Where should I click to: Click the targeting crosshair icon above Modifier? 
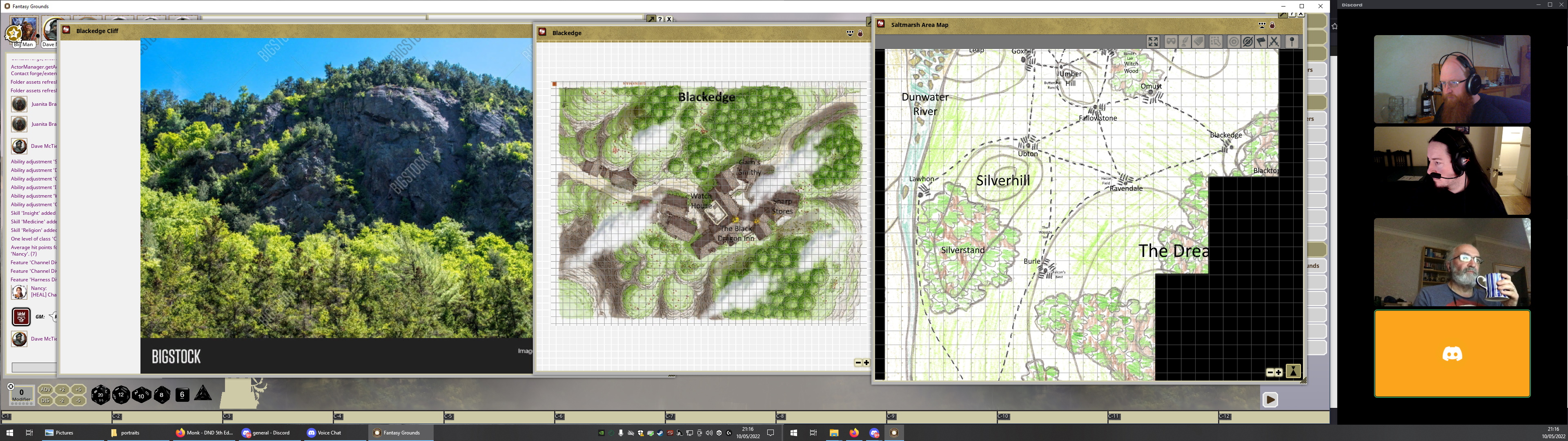click(x=10, y=386)
